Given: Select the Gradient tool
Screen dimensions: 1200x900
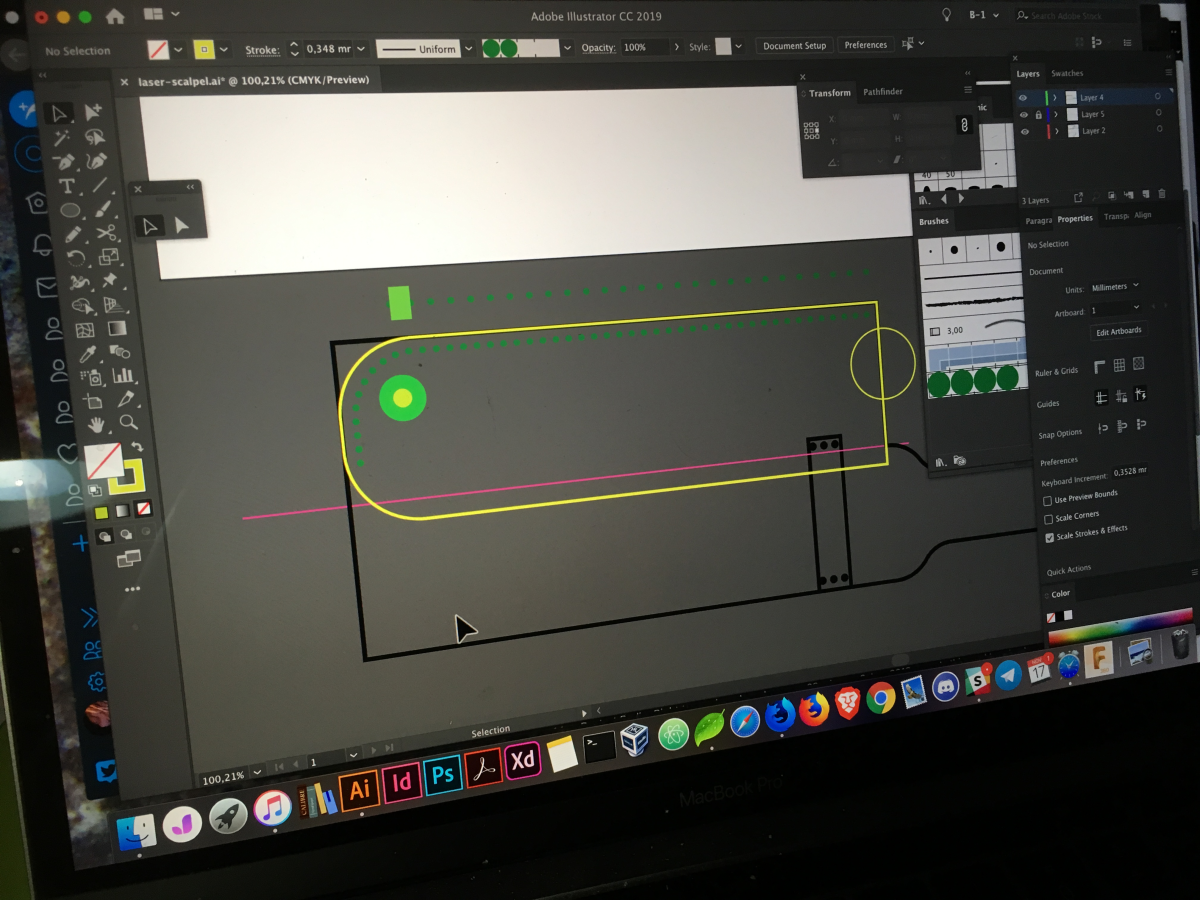Looking at the screenshot, I should (117, 328).
